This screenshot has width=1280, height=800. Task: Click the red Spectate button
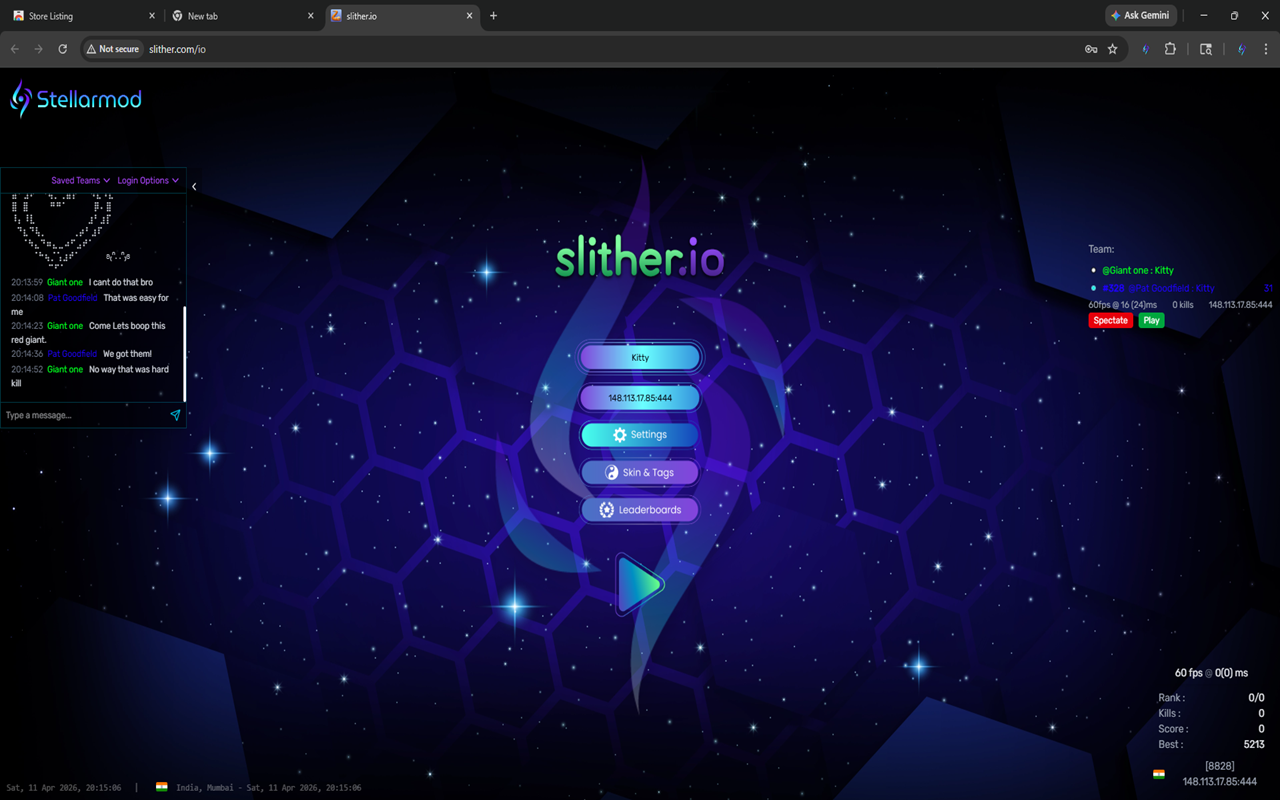(x=1110, y=320)
